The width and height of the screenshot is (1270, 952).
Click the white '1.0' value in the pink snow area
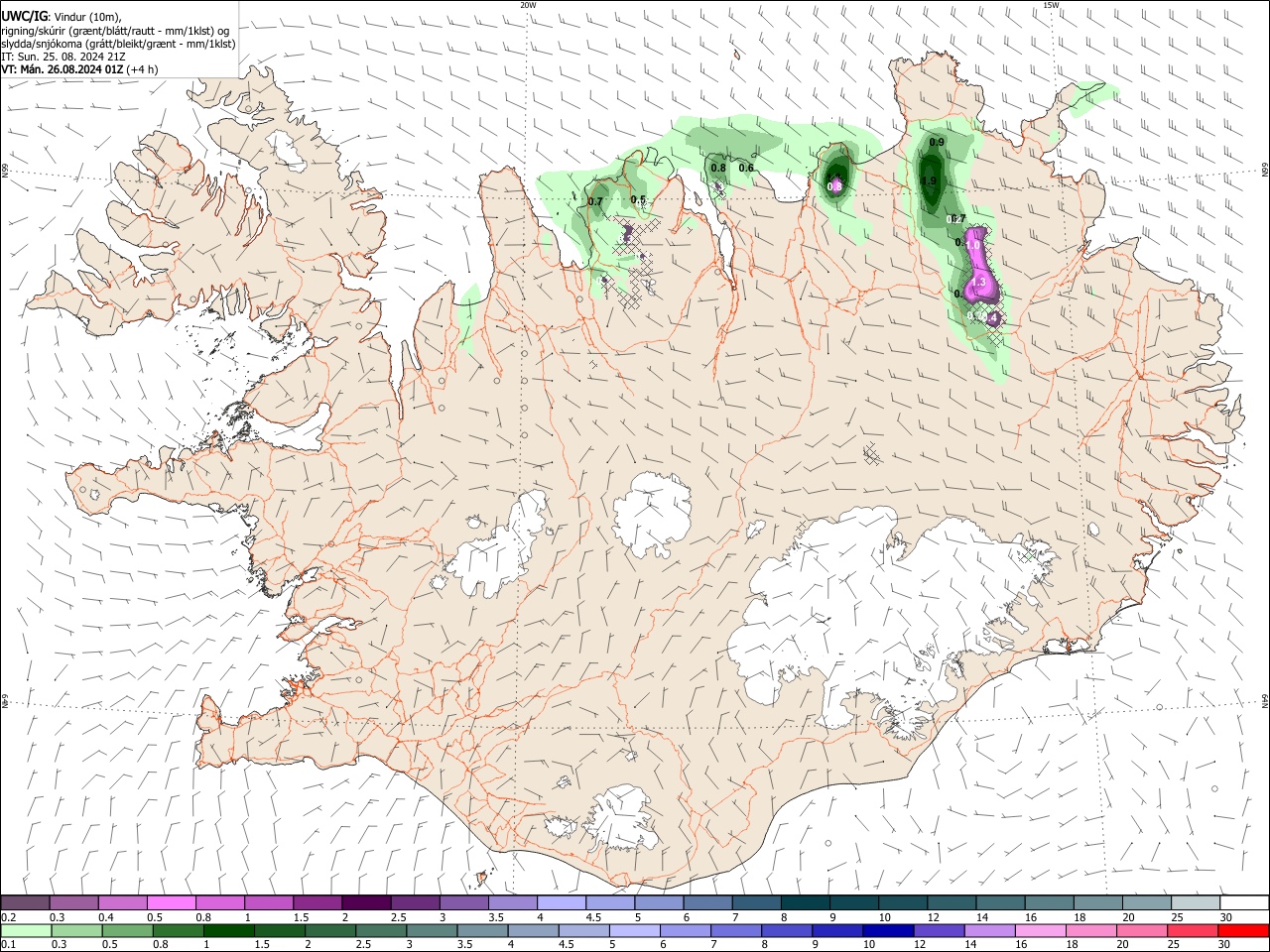click(972, 245)
